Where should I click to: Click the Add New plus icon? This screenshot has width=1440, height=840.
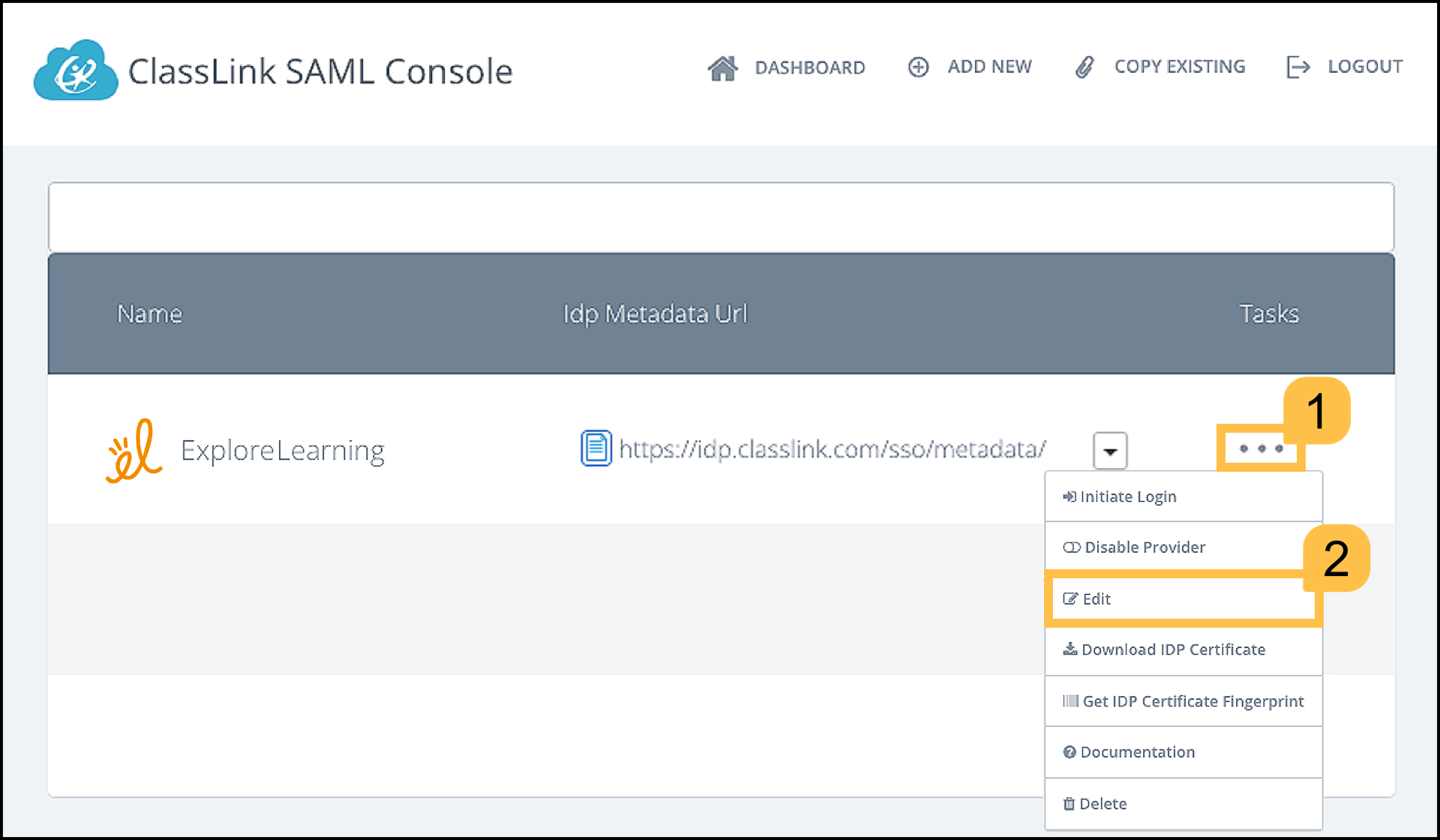[918, 67]
